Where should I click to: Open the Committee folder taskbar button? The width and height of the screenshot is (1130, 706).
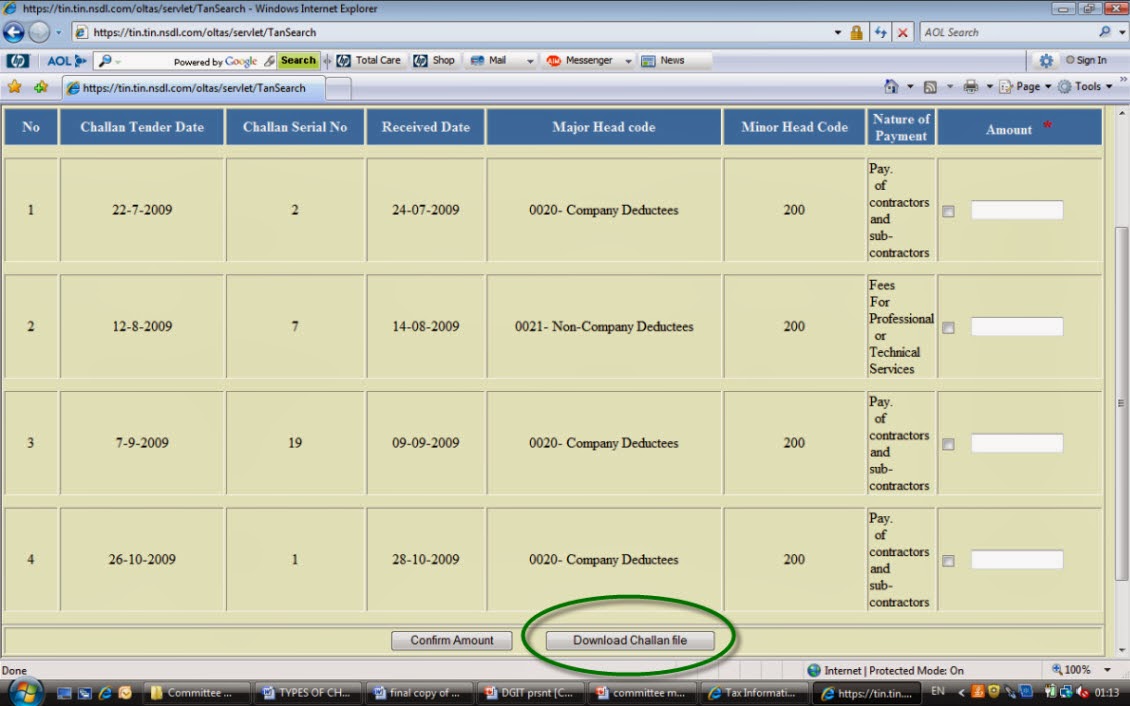(197, 693)
